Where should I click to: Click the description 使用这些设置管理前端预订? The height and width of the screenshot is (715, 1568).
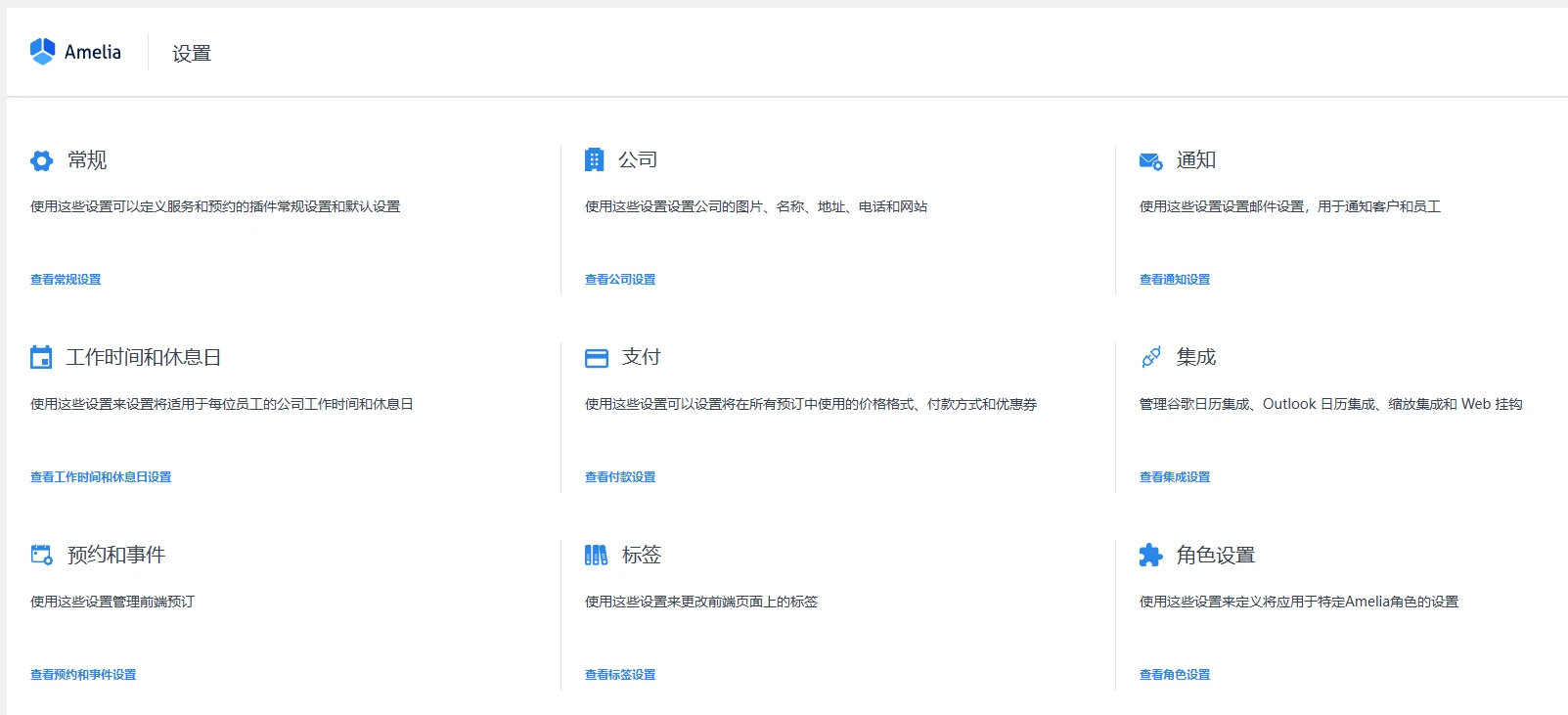pos(112,602)
